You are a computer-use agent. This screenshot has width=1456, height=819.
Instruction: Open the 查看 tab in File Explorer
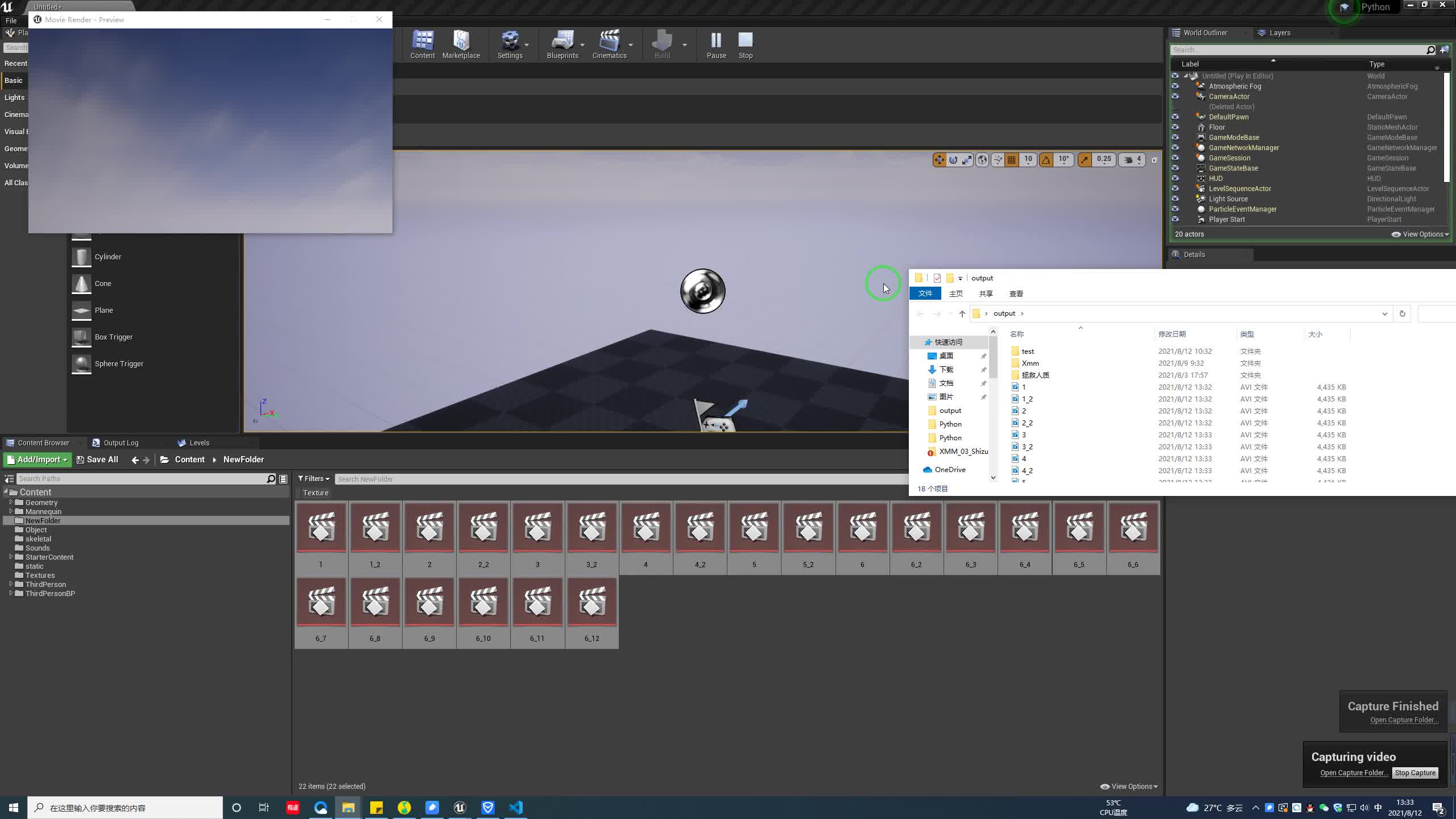(x=1016, y=293)
